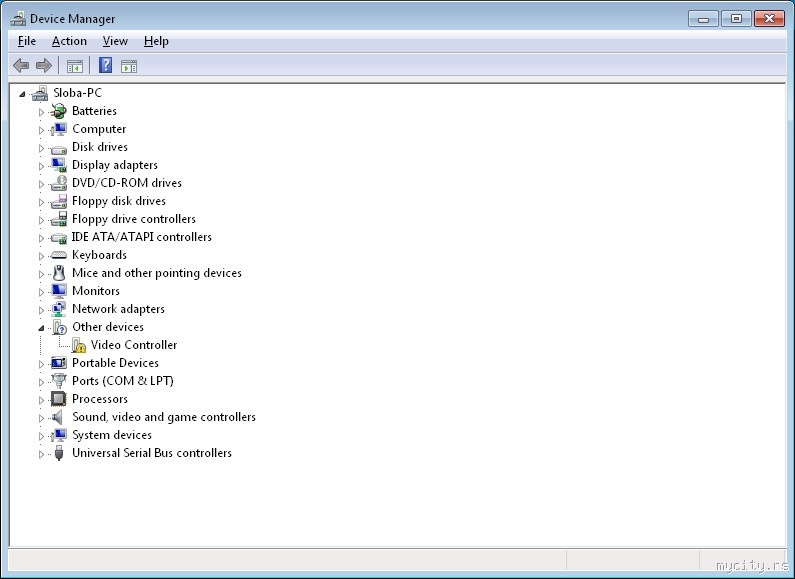The image size is (795, 579).
Task: Maximize the Device Manager window
Action: (736, 19)
